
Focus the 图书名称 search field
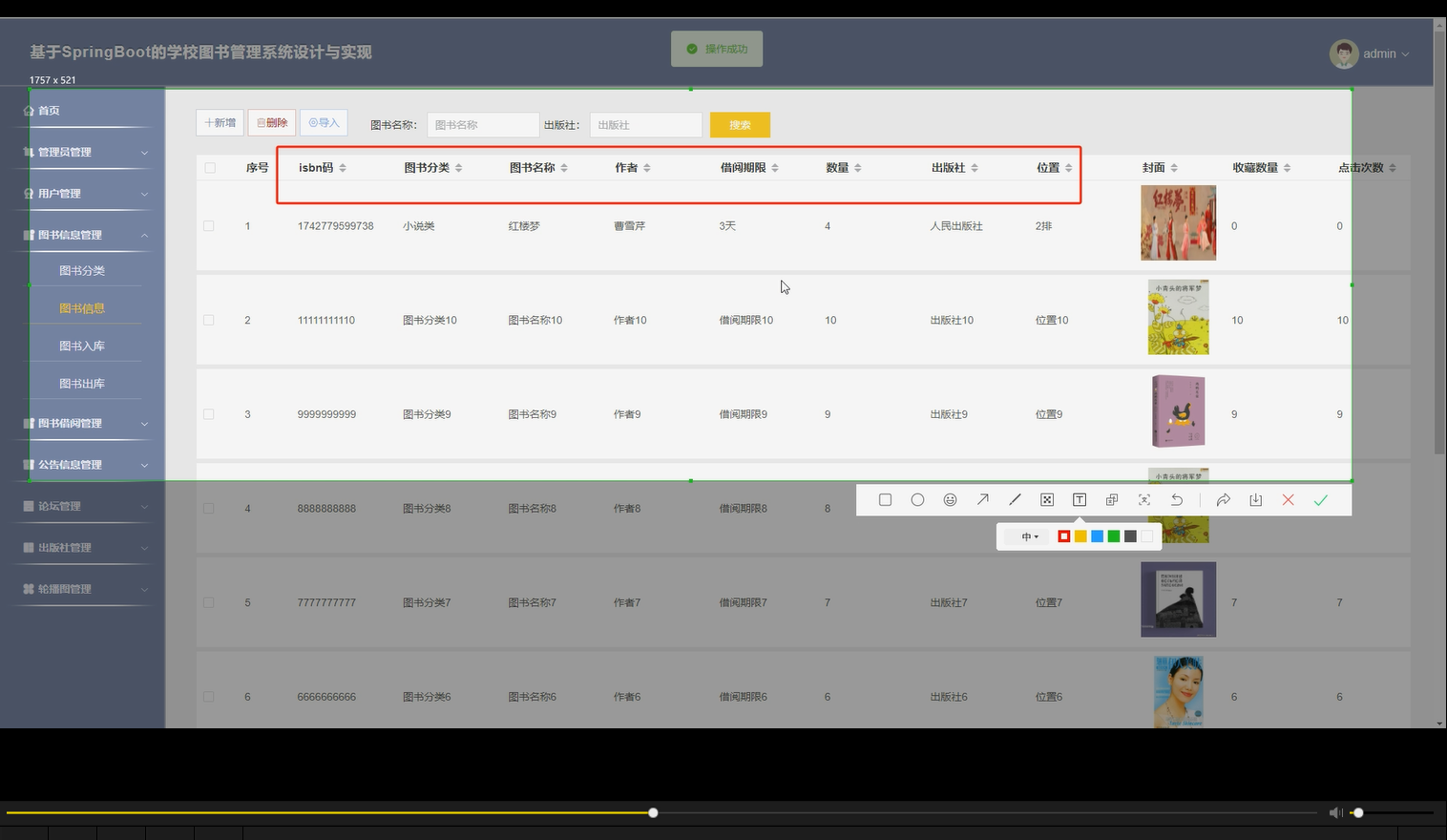[x=483, y=125]
